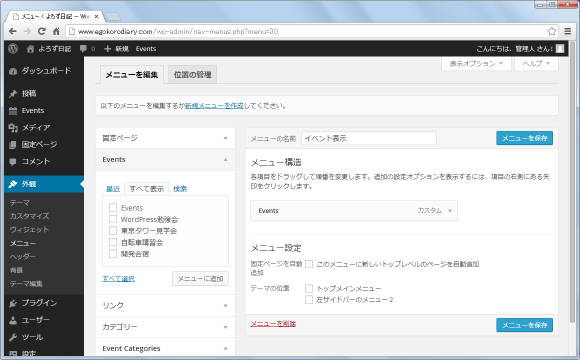Check the WordPress勉強会 event checkbox

pyautogui.click(x=113, y=219)
